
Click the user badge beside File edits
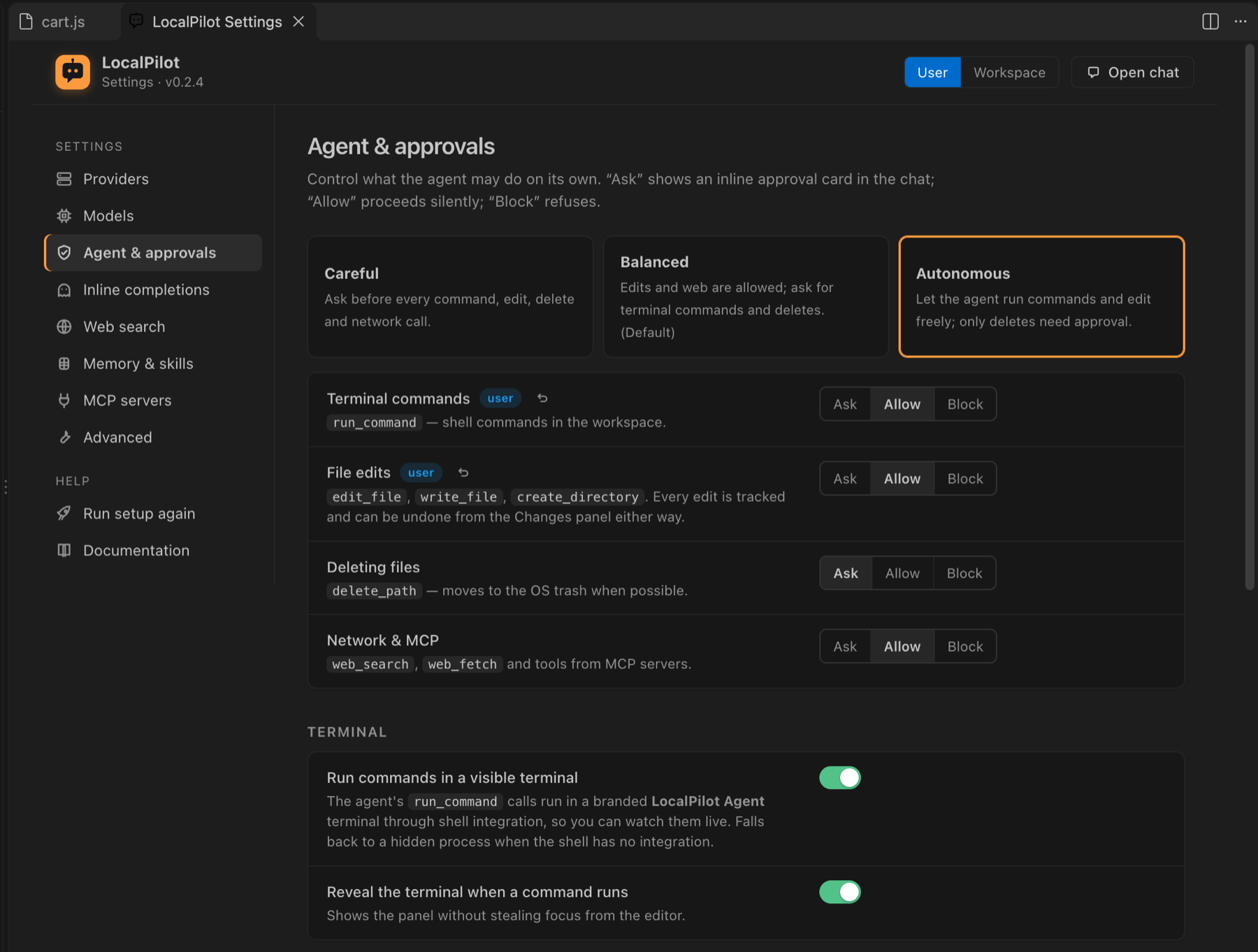[421, 473]
